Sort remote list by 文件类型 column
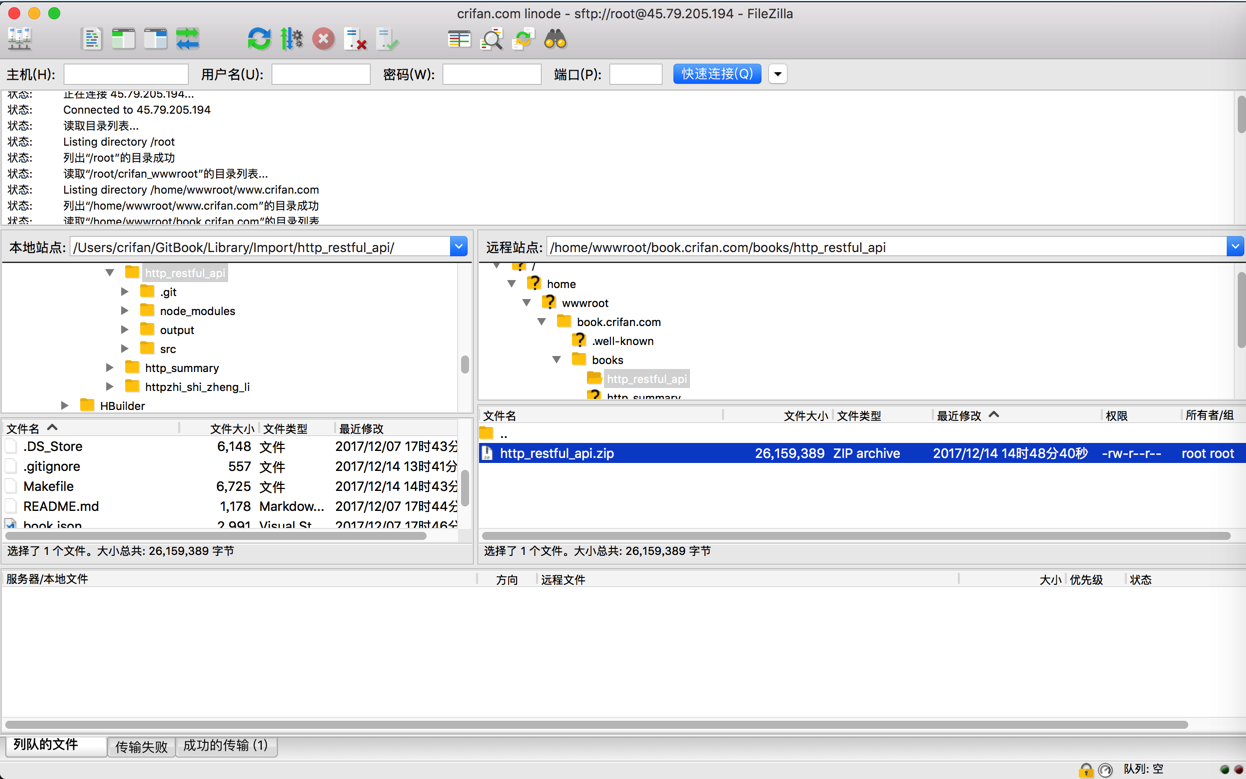 point(881,415)
